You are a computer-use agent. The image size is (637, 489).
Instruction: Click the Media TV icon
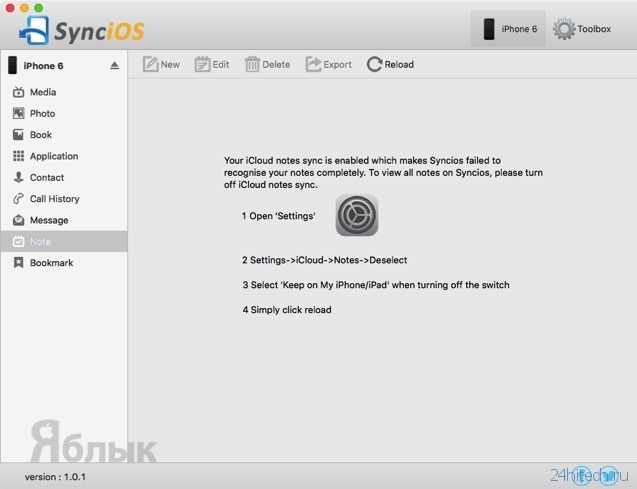(x=18, y=92)
